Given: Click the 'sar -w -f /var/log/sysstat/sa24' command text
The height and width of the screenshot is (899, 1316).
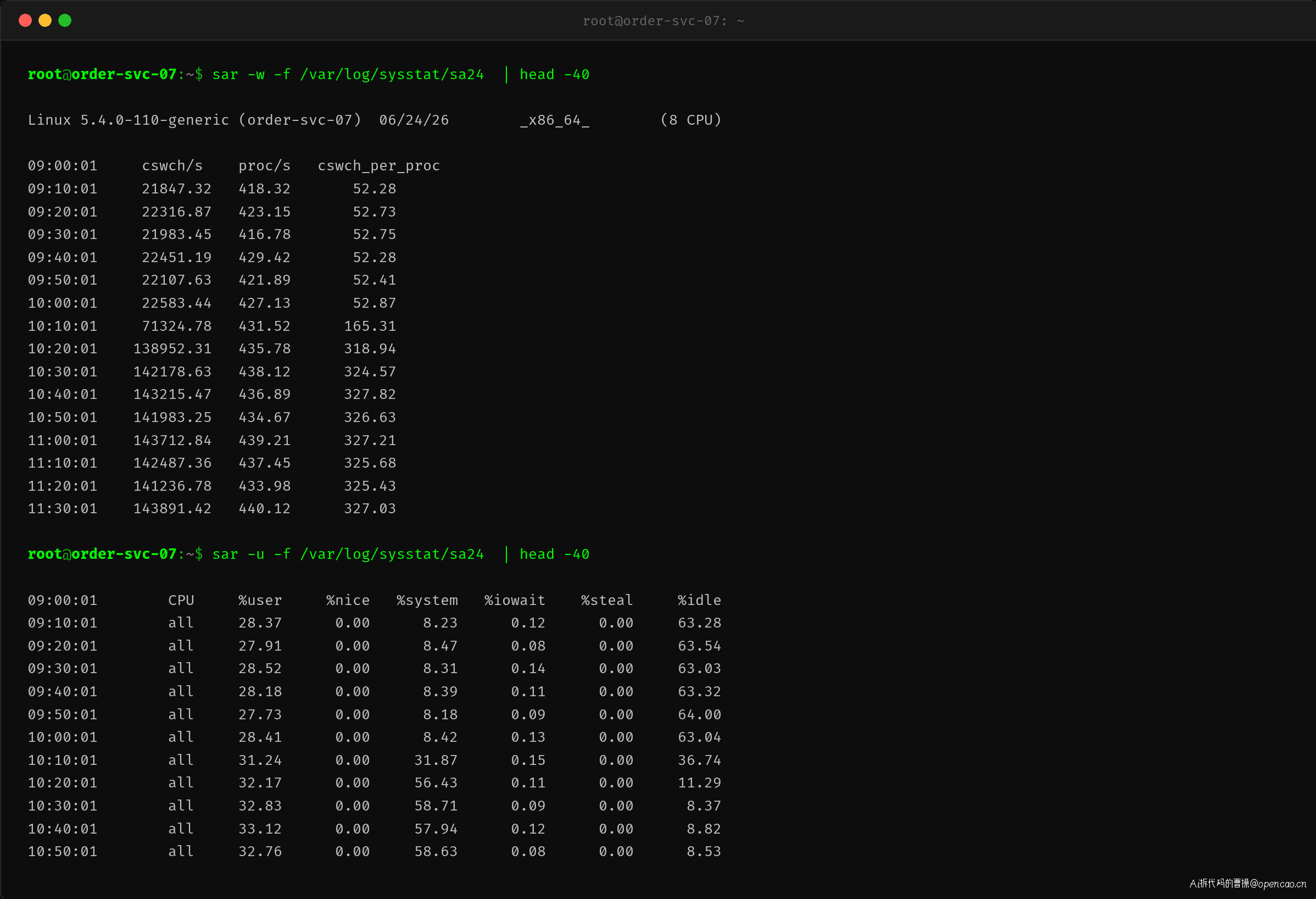Looking at the screenshot, I should (348, 75).
